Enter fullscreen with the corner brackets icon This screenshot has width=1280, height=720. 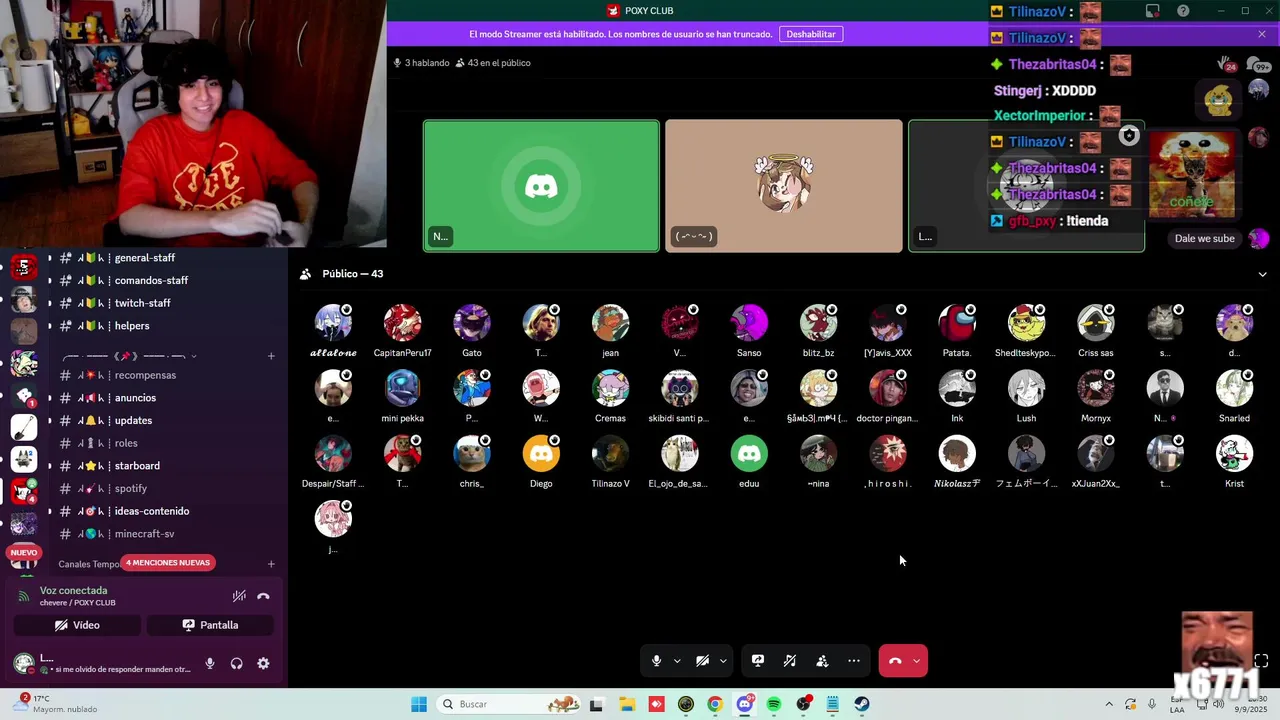[1261, 661]
